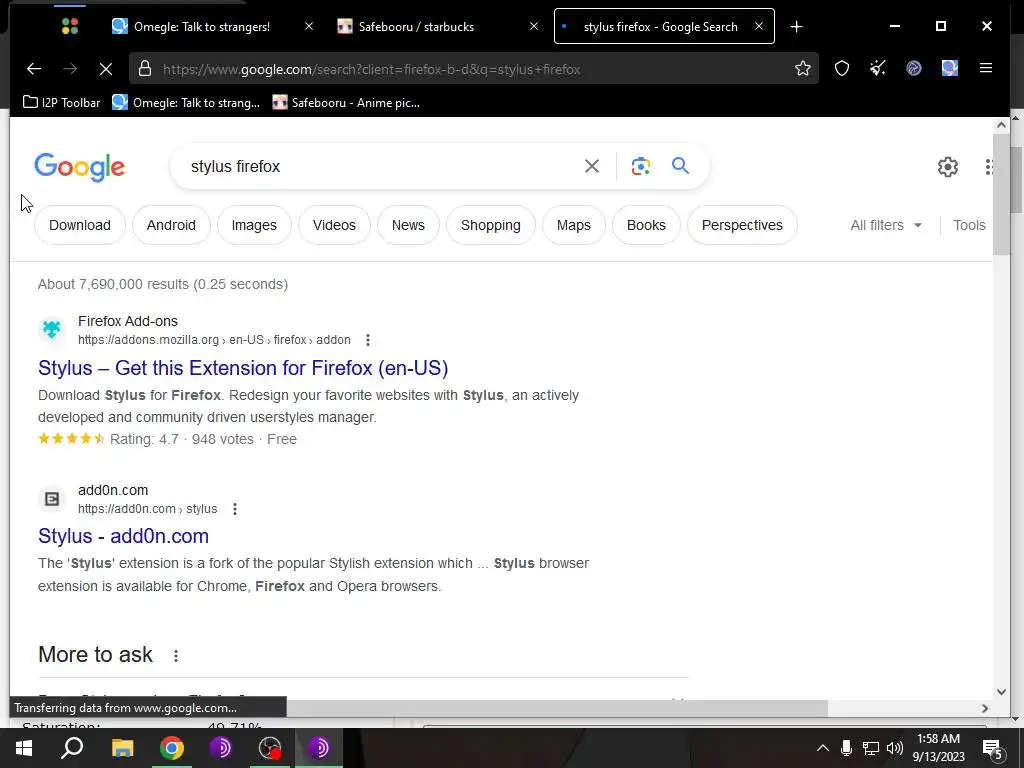This screenshot has width=1024, height=768.
Task: Open Safebooru - Anime pic bookmark
Action: click(x=346, y=103)
